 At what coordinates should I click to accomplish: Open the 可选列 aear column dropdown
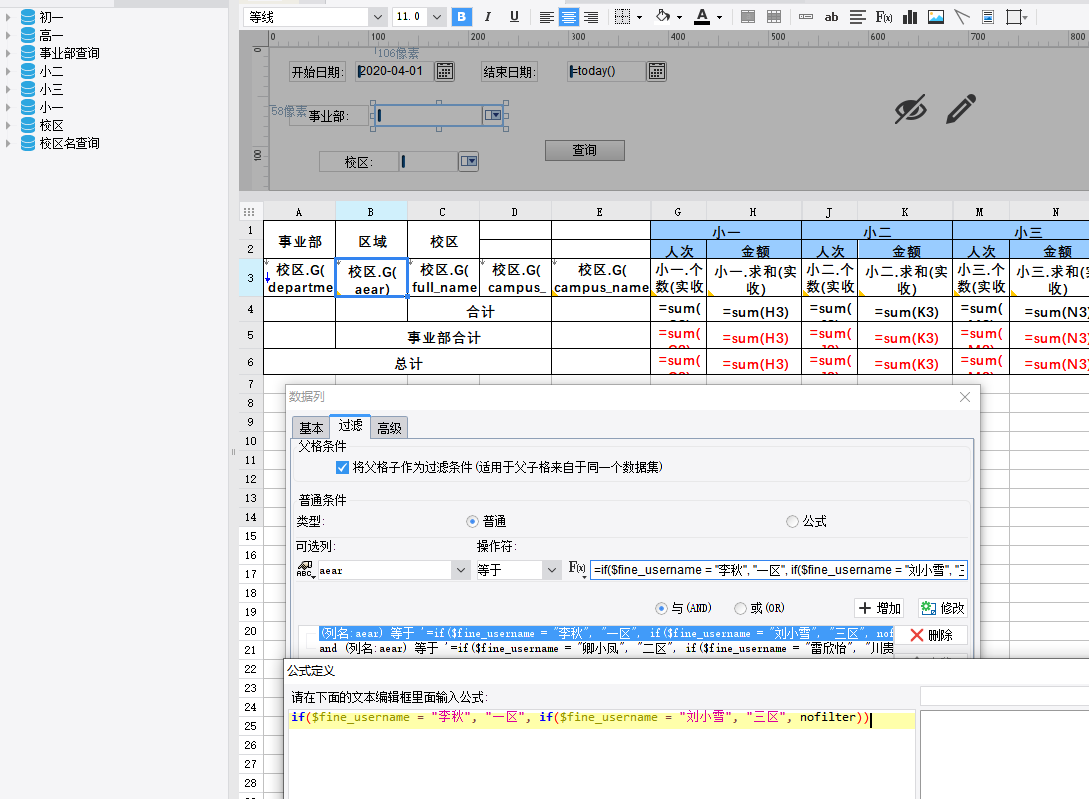point(461,570)
